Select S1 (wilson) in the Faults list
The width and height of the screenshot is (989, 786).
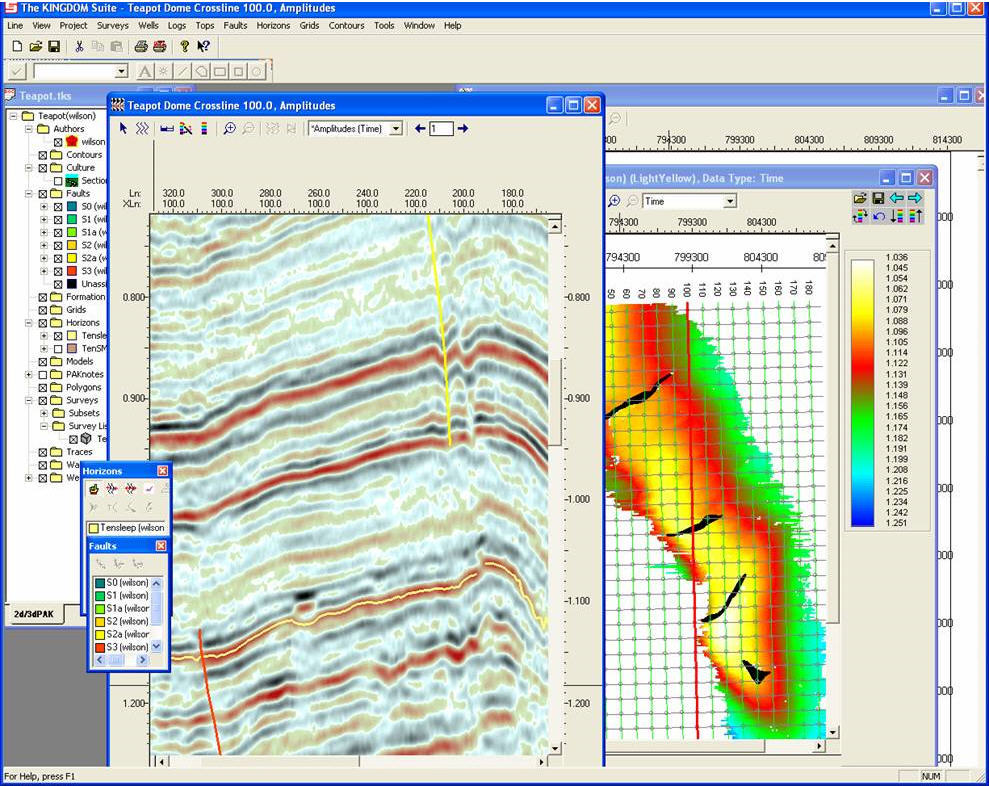[127, 595]
